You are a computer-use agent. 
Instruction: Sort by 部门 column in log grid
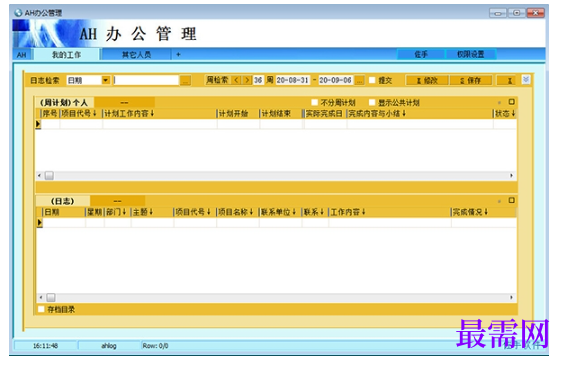[116, 212]
